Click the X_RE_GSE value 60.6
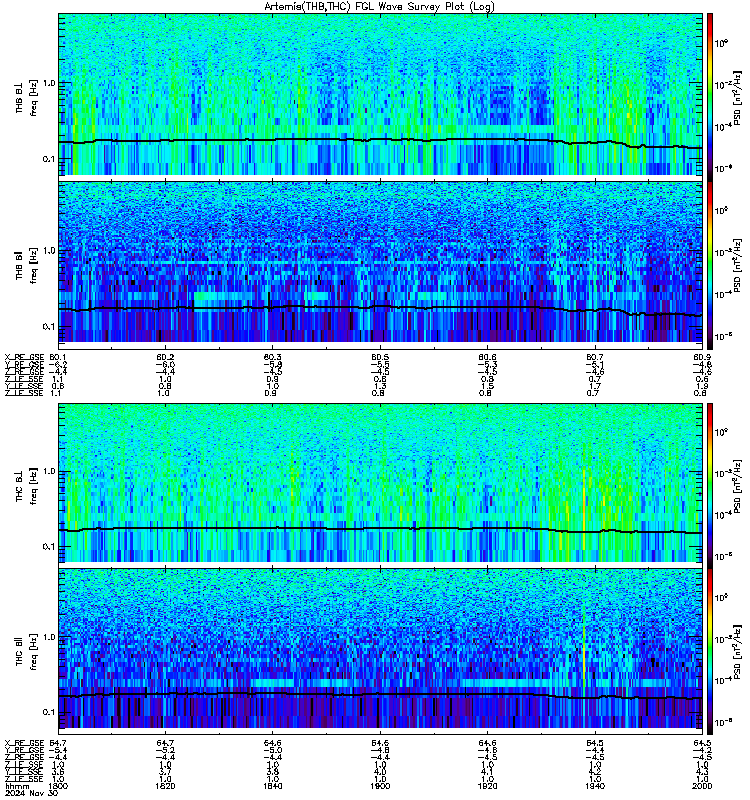The image size is (750, 800). pos(487,357)
